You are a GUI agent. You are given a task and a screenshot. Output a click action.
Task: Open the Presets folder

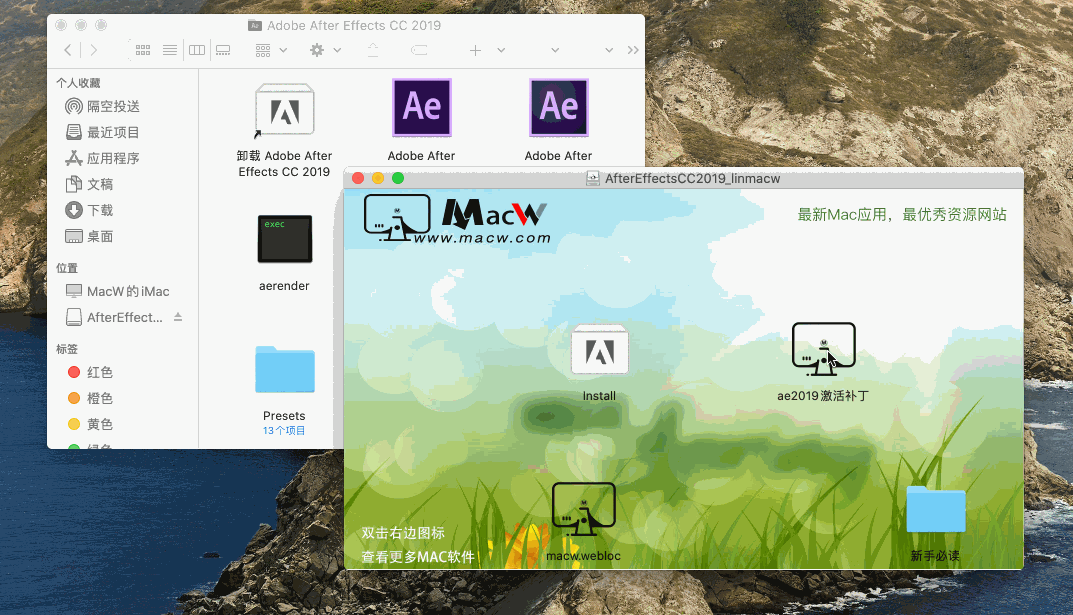point(284,370)
